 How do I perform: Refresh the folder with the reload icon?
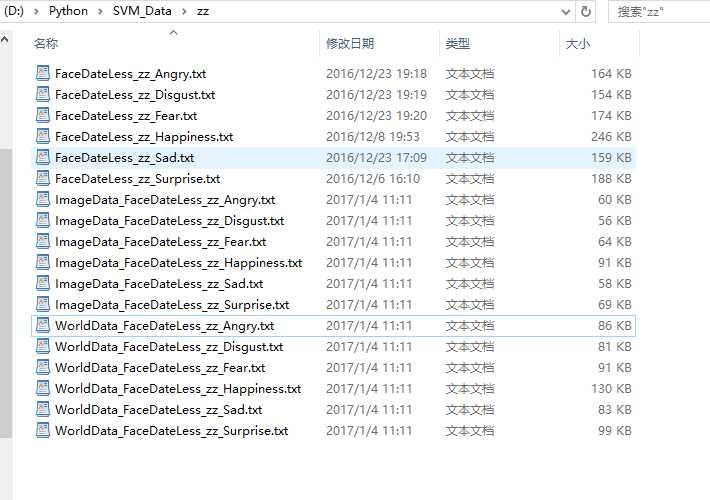[585, 11]
